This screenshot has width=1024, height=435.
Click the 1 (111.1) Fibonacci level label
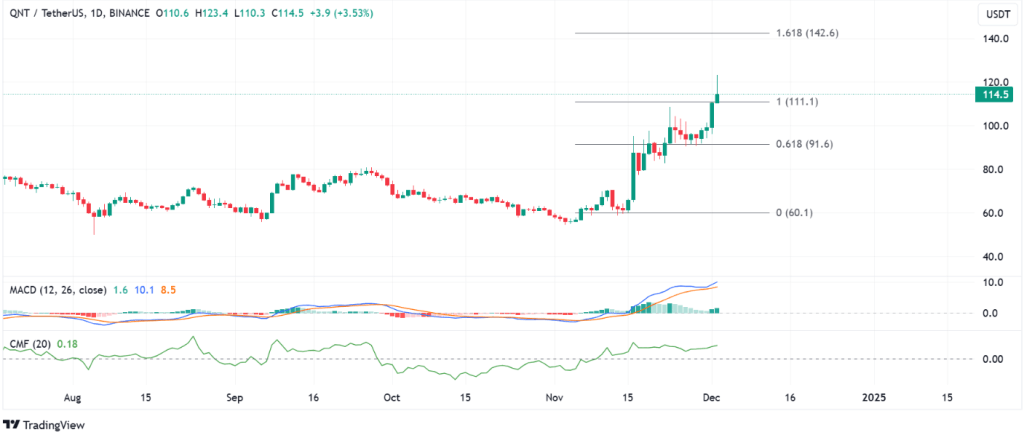pyautogui.click(x=798, y=102)
